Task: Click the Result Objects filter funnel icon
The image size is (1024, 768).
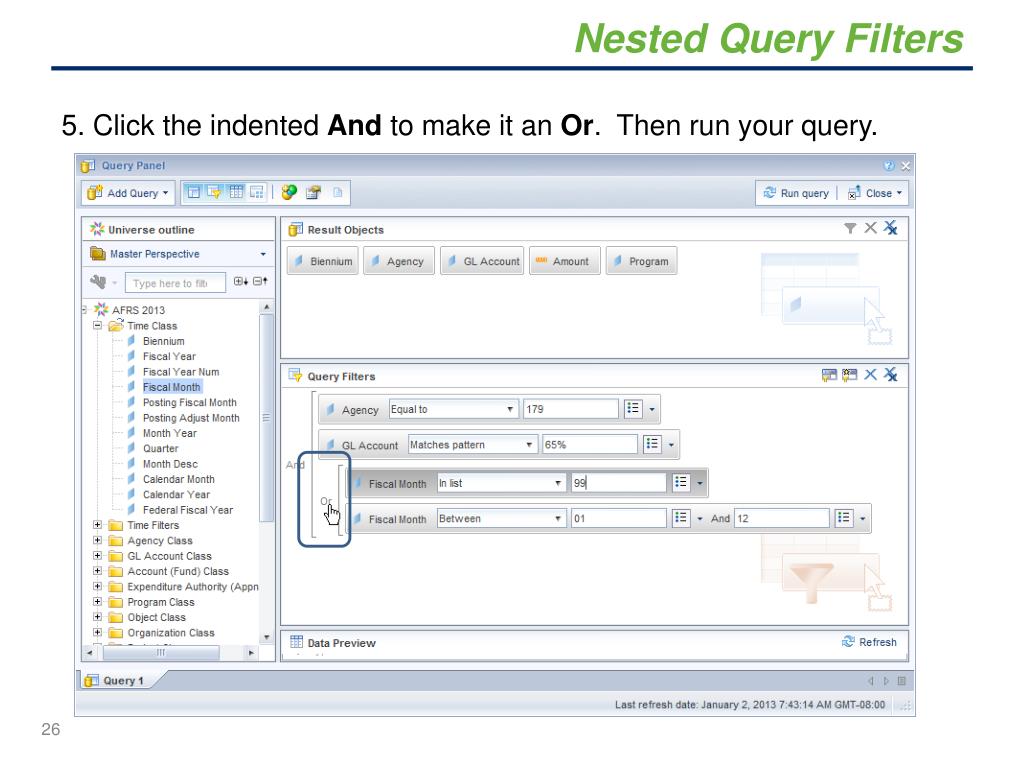Action: pos(850,228)
